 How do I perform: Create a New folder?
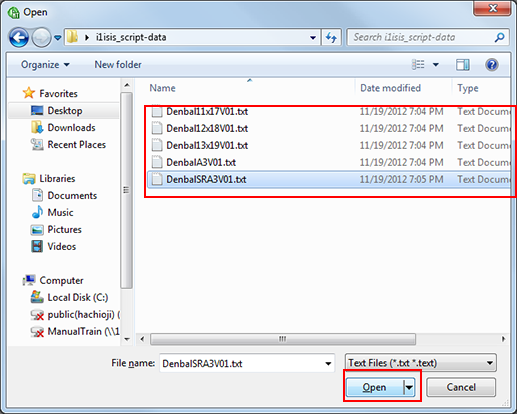pyautogui.click(x=118, y=65)
